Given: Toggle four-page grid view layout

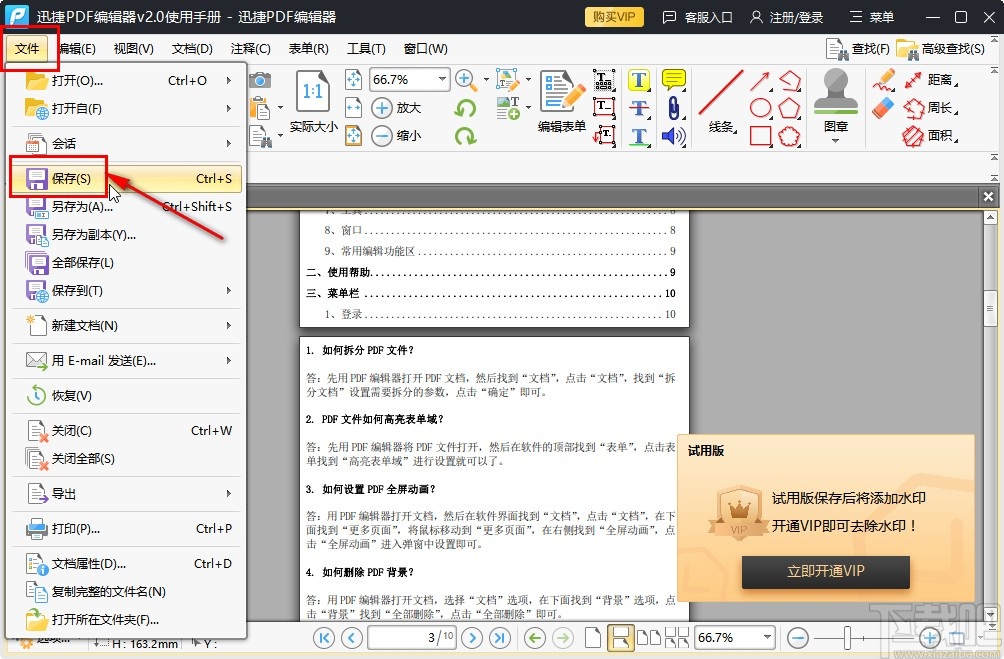Looking at the screenshot, I should click(678, 636).
